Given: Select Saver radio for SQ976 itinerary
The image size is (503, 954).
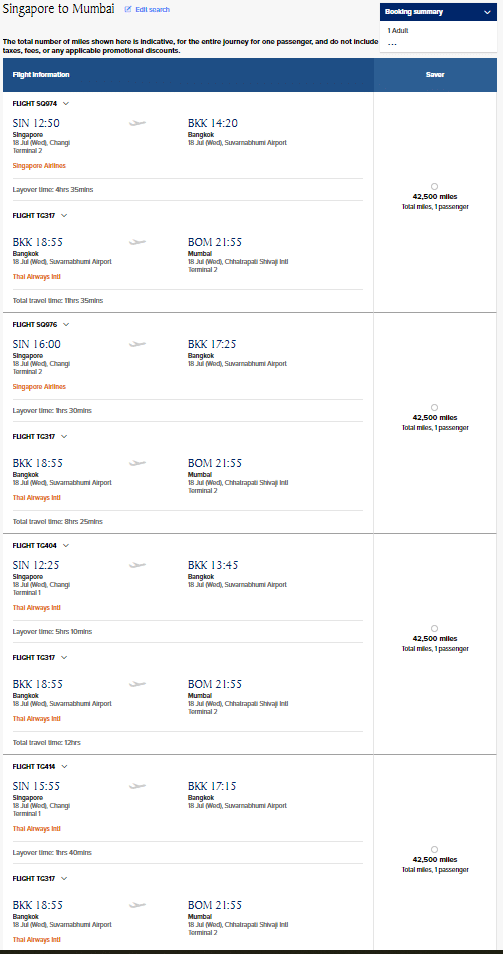Looking at the screenshot, I should [434, 408].
